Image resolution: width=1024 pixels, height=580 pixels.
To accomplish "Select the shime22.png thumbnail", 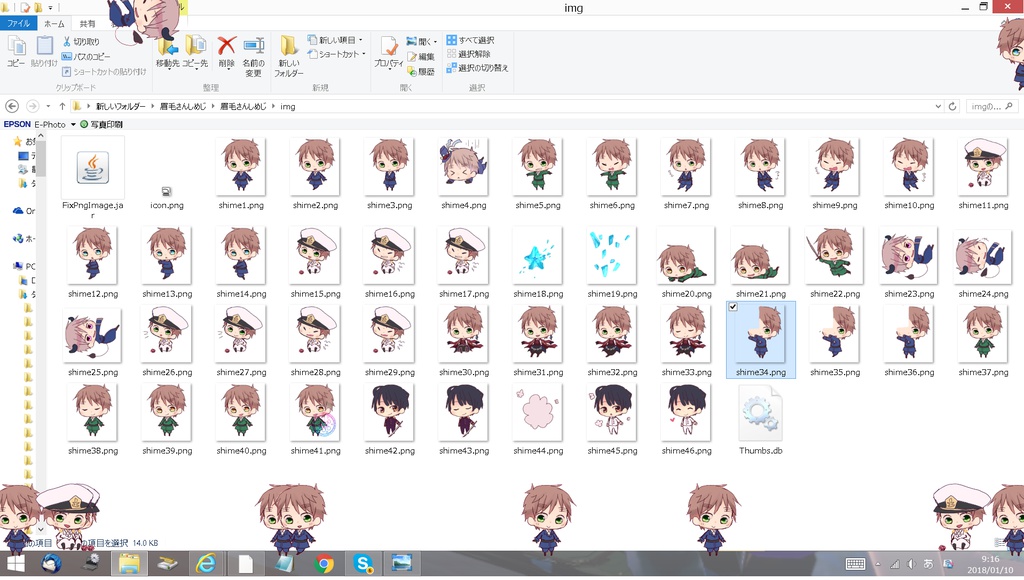I will 835,255.
